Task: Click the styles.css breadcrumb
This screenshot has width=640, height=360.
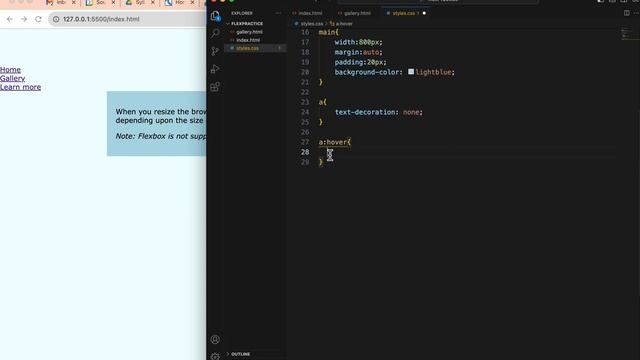Action: [x=311, y=24]
